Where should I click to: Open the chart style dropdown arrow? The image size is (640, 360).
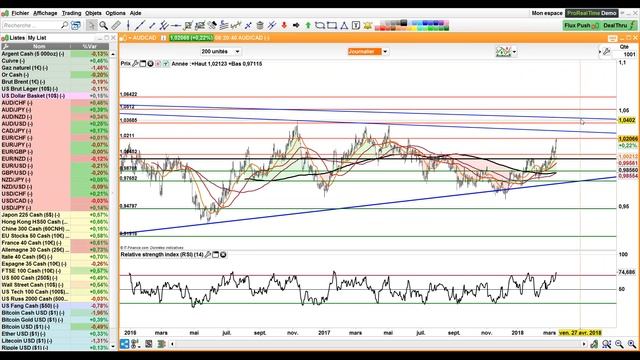coord(514,52)
